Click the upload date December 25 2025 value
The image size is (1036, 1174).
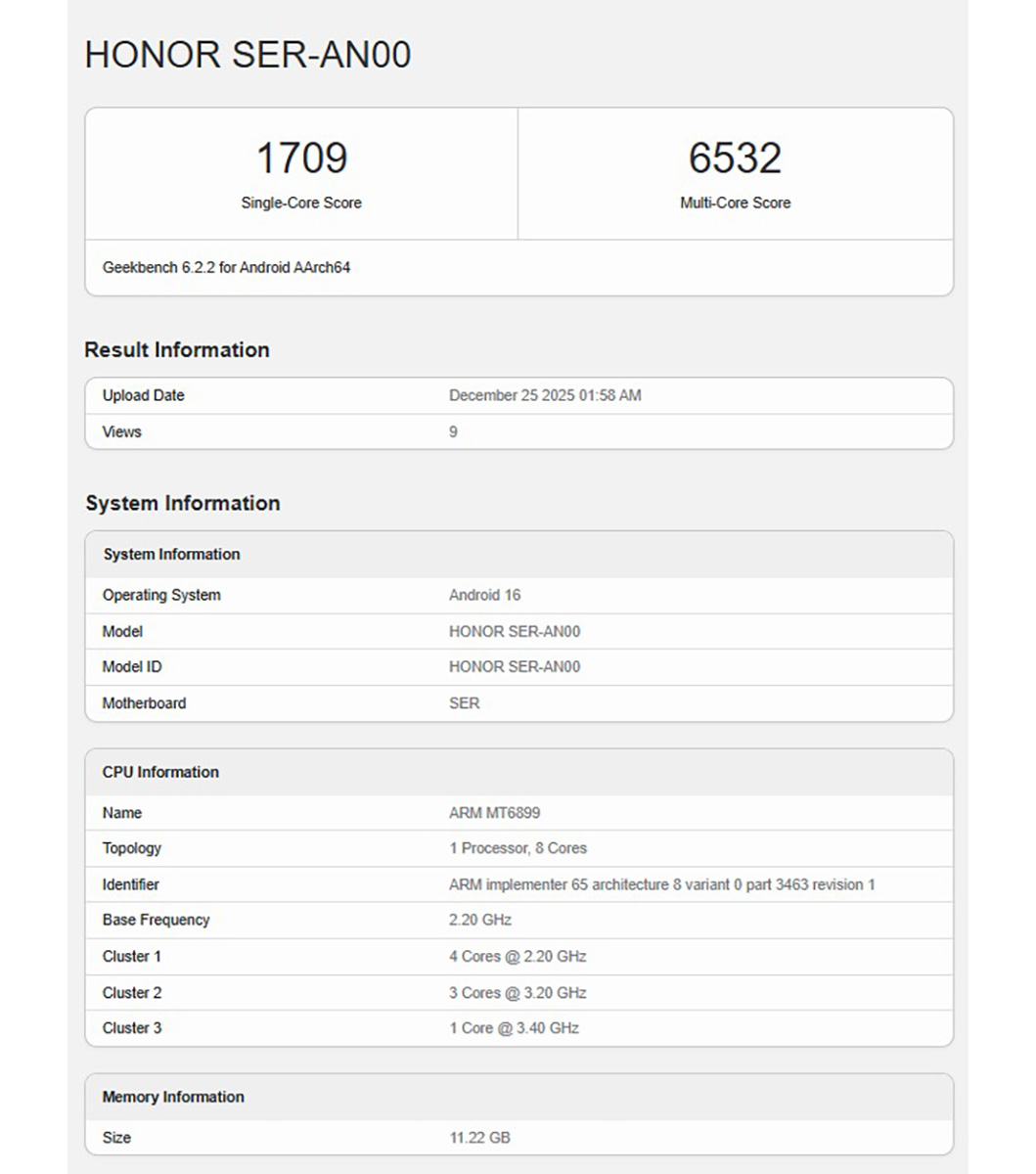(545, 395)
